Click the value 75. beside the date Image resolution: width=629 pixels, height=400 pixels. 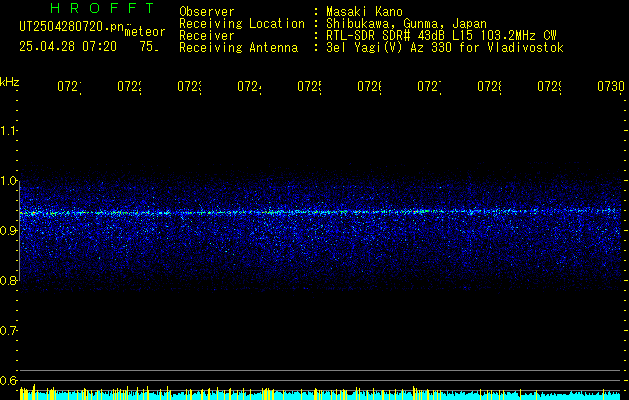149,47
